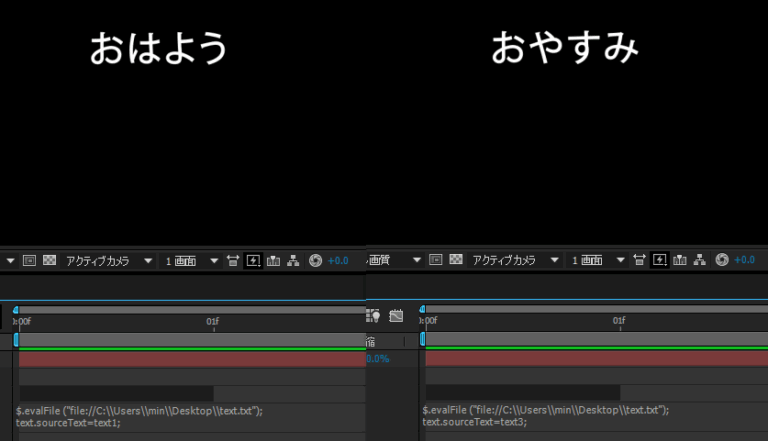Click 01f marker on the right timeline ruler
Viewport: 768px width, 441px height.
619,321
